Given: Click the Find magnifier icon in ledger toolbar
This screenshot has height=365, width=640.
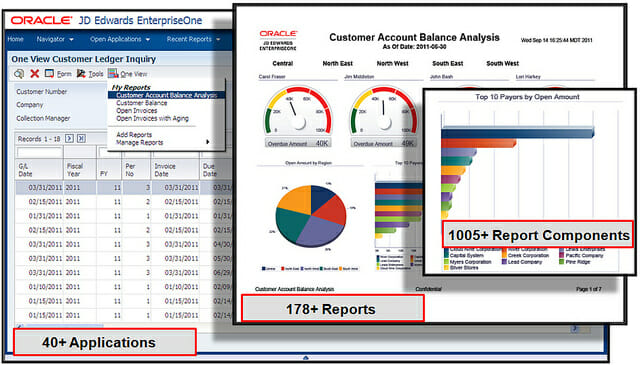Looking at the screenshot, I should tap(19, 73).
